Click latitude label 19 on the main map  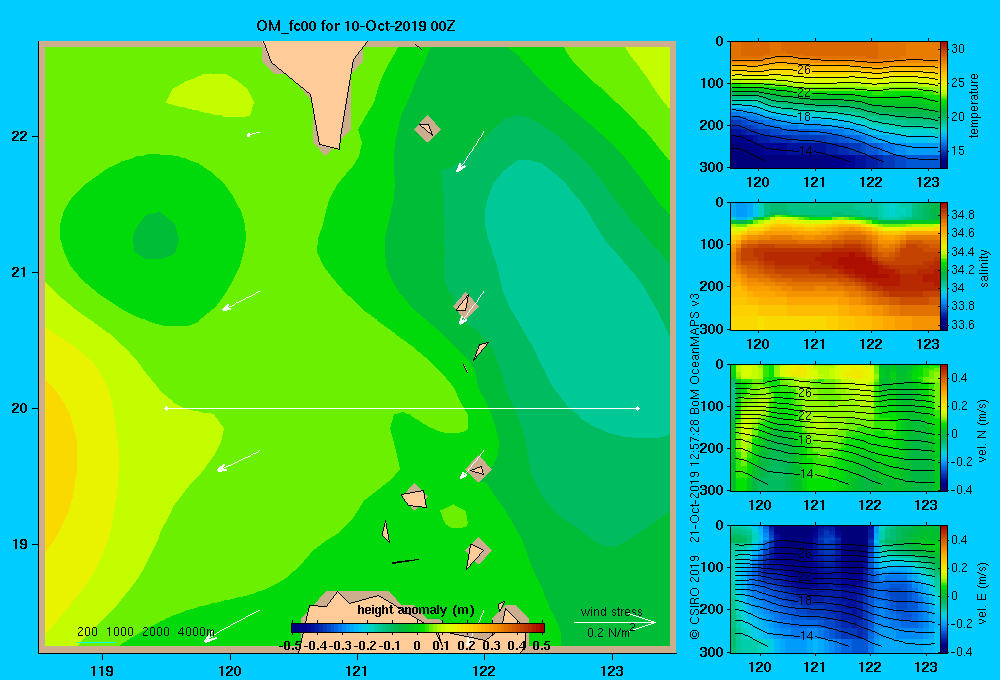[x=20, y=544]
